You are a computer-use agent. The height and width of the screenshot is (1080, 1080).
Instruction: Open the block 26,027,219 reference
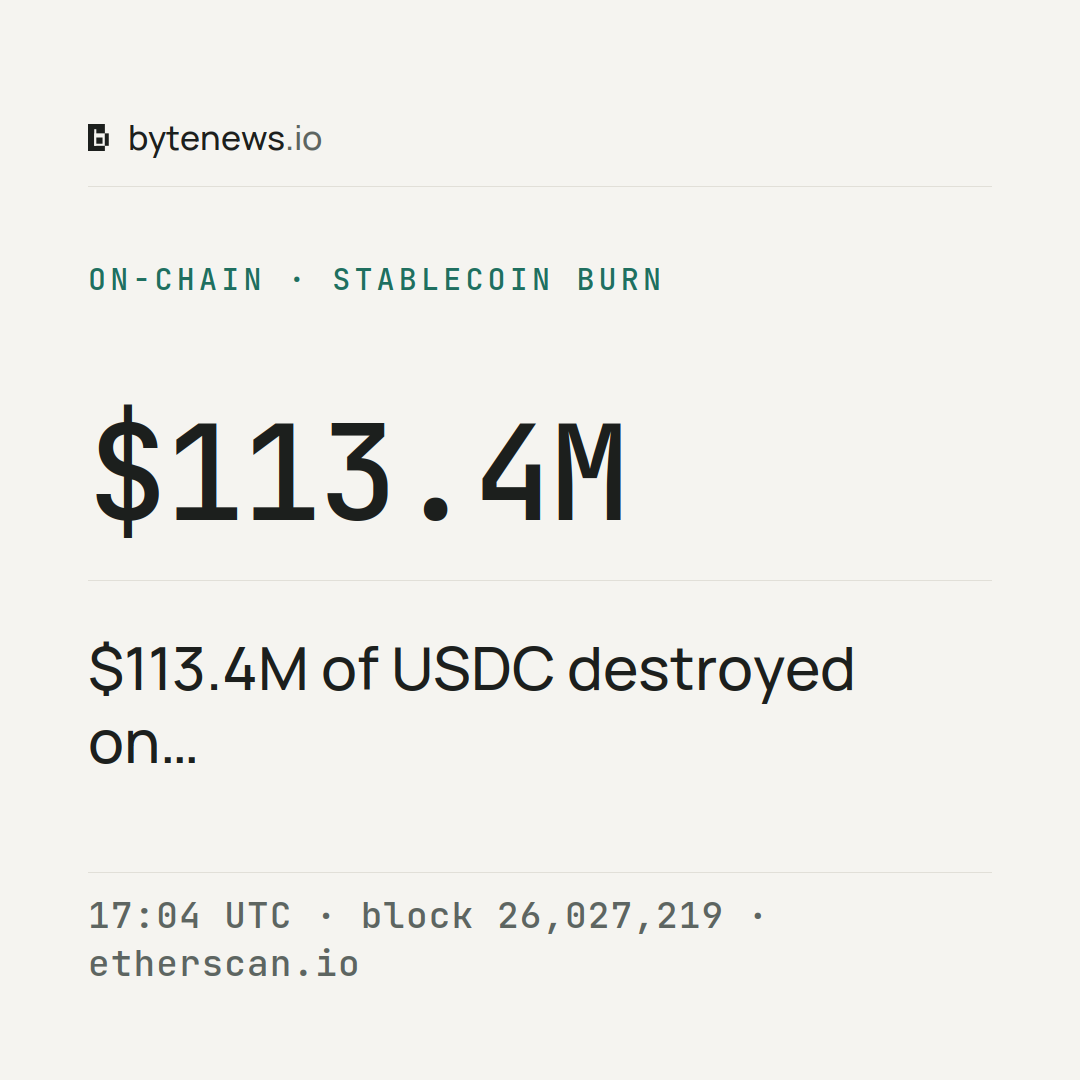point(542,916)
